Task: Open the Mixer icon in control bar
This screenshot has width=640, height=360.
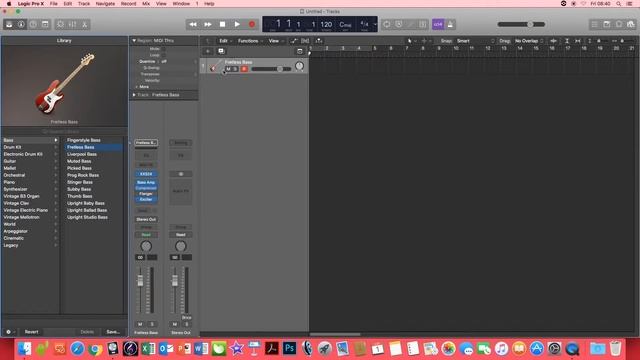Action: [x=72, y=24]
